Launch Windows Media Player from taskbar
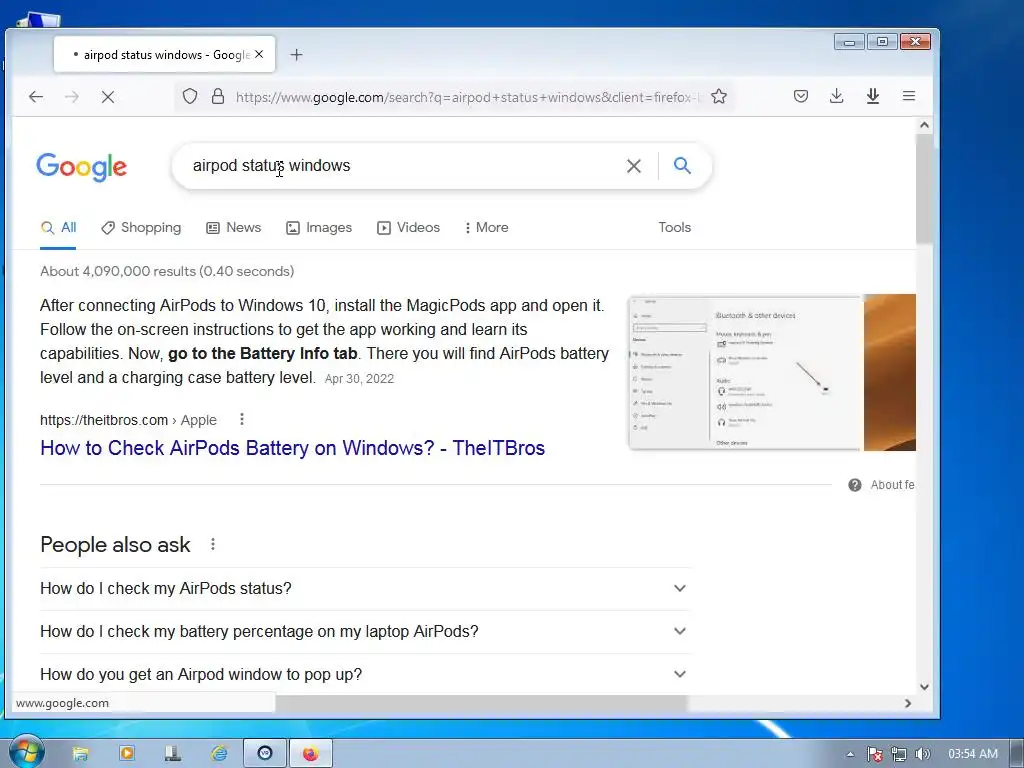This screenshot has height=768, width=1024. (127, 754)
